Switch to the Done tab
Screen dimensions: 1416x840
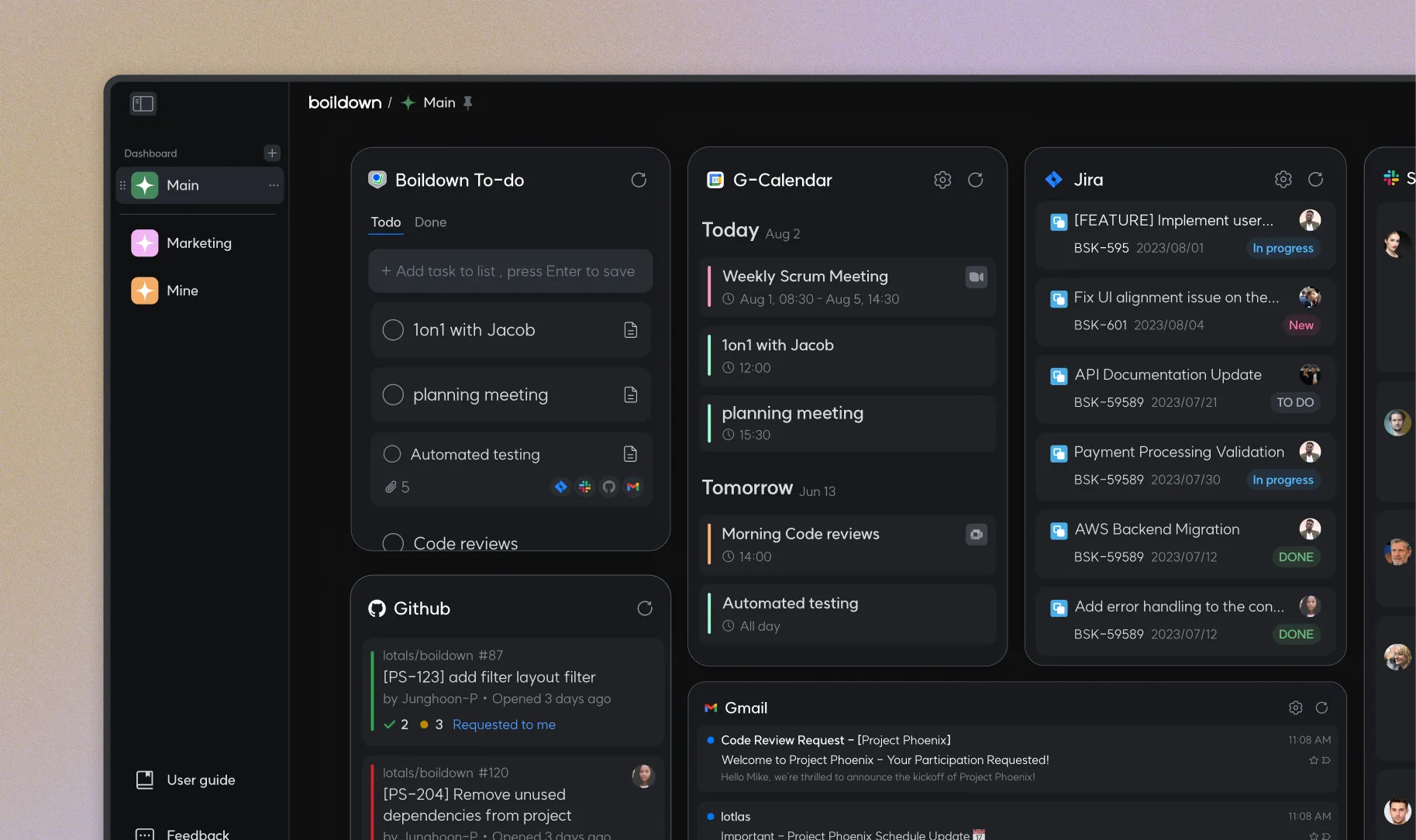tap(430, 222)
